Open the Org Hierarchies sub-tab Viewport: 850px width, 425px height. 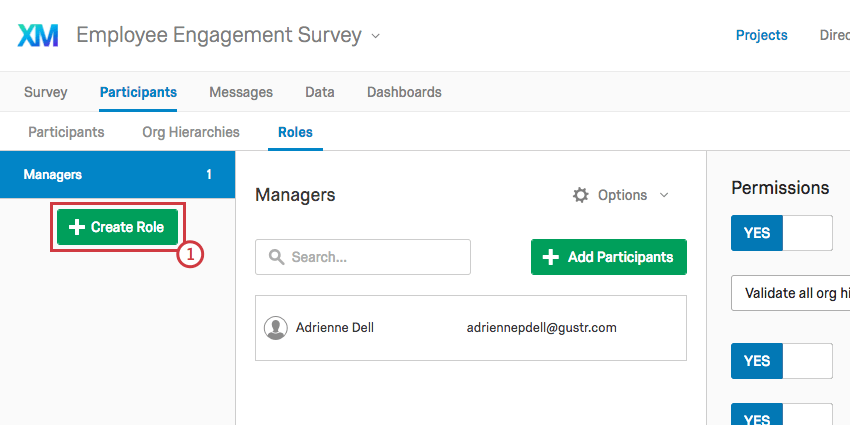point(191,132)
